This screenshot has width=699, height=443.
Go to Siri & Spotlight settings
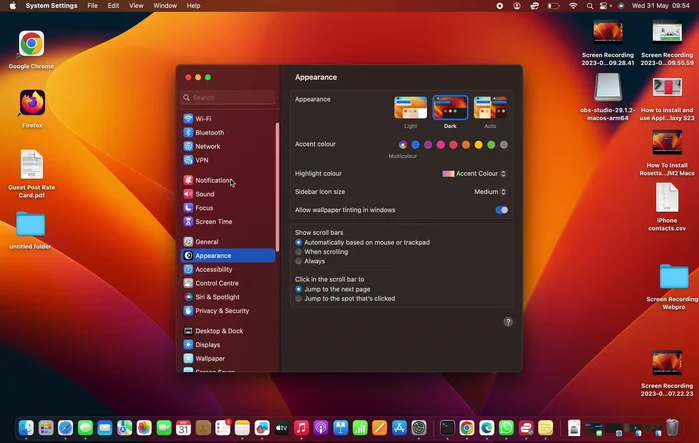pyautogui.click(x=217, y=297)
